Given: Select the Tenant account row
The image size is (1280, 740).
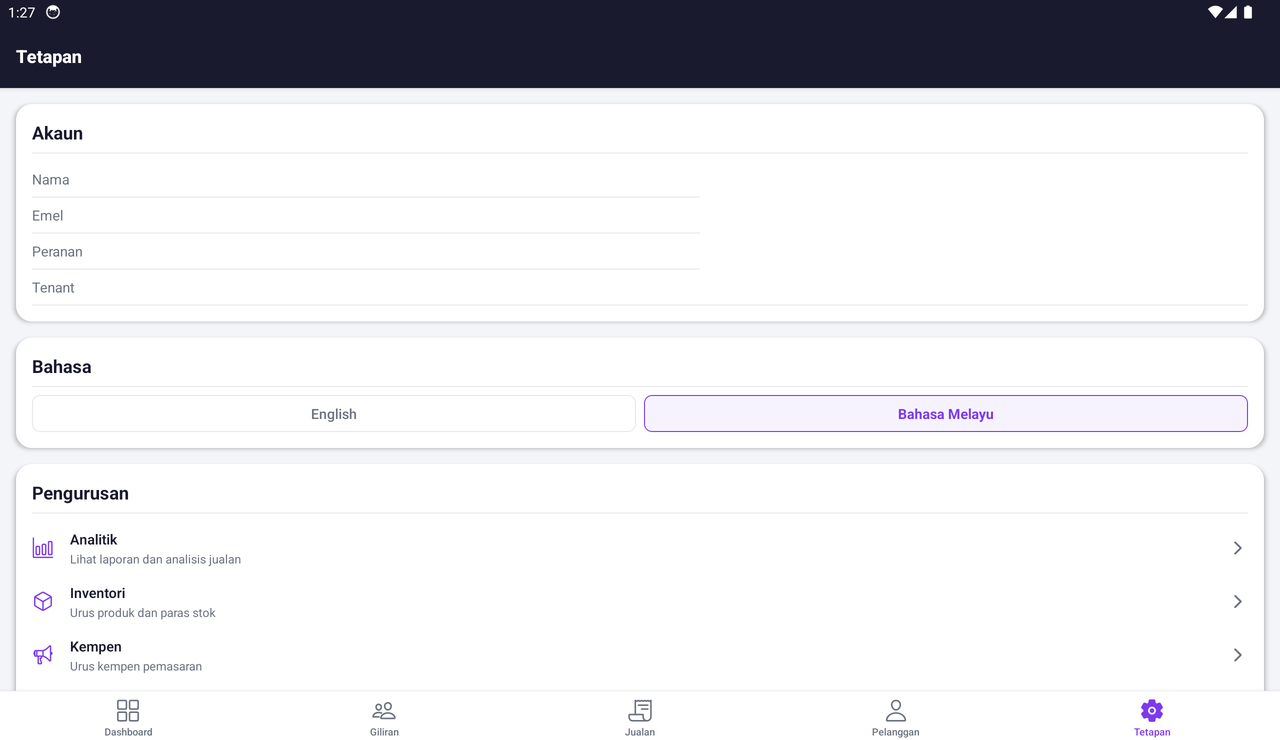Looking at the screenshot, I should click(640, 288).
